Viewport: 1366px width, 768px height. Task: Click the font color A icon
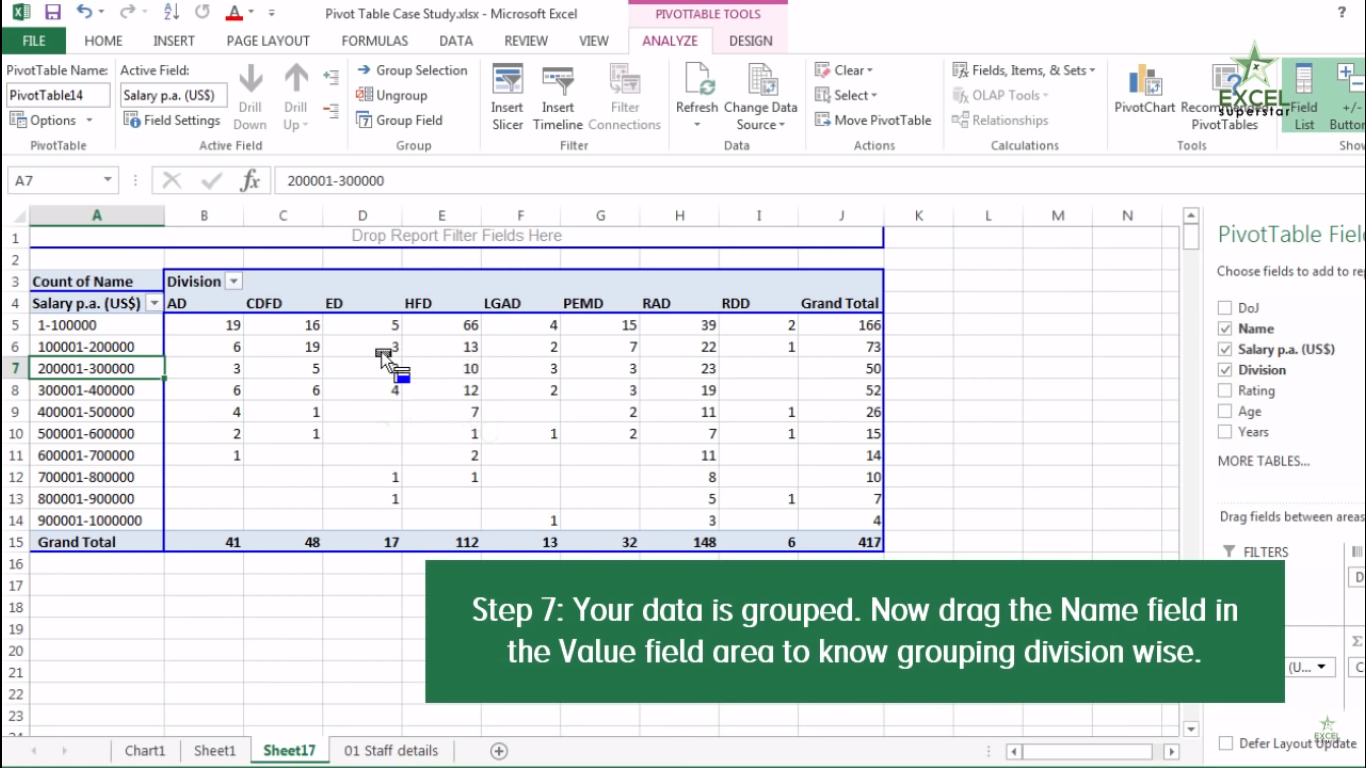[233, 13]
